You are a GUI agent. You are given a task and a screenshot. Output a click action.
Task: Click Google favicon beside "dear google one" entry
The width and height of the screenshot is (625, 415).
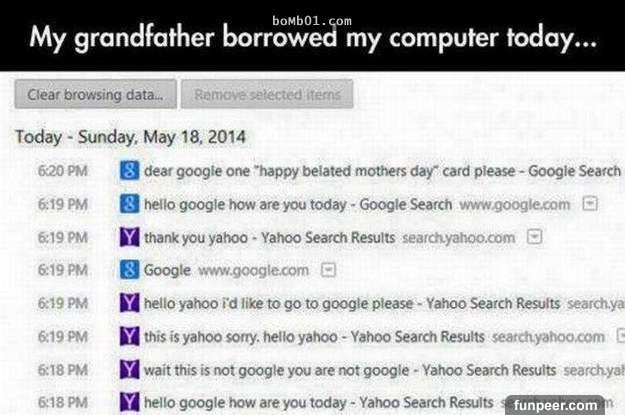coord(128,171)
